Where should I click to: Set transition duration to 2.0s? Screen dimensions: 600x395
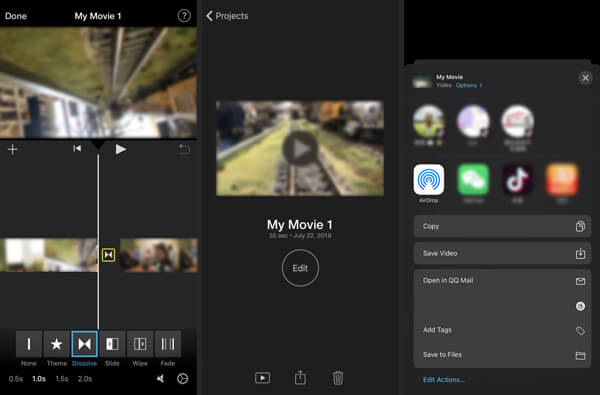coord(85,379)
